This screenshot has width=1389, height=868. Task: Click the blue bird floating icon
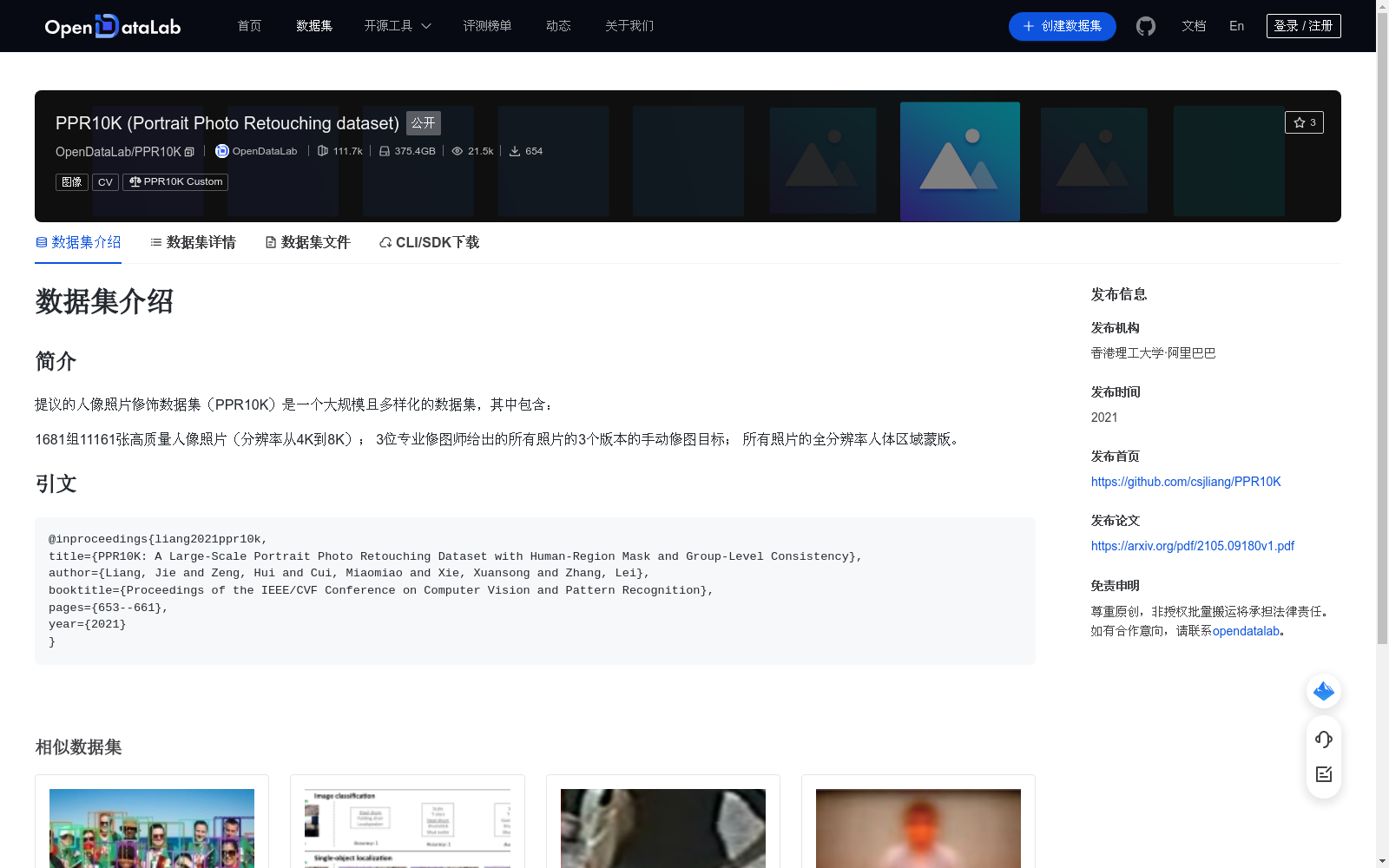(1324, 691)
